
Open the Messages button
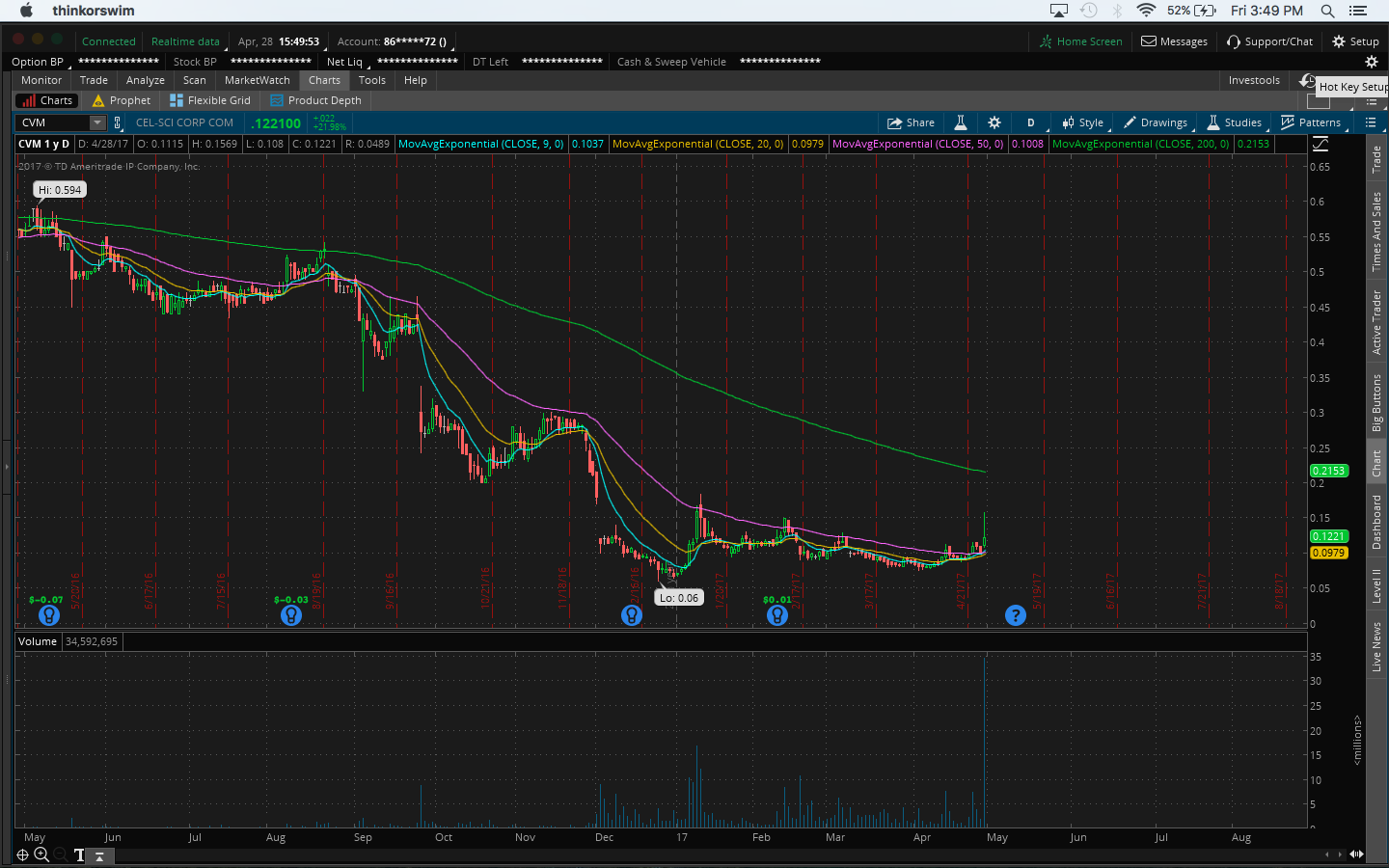(1174, 41)
